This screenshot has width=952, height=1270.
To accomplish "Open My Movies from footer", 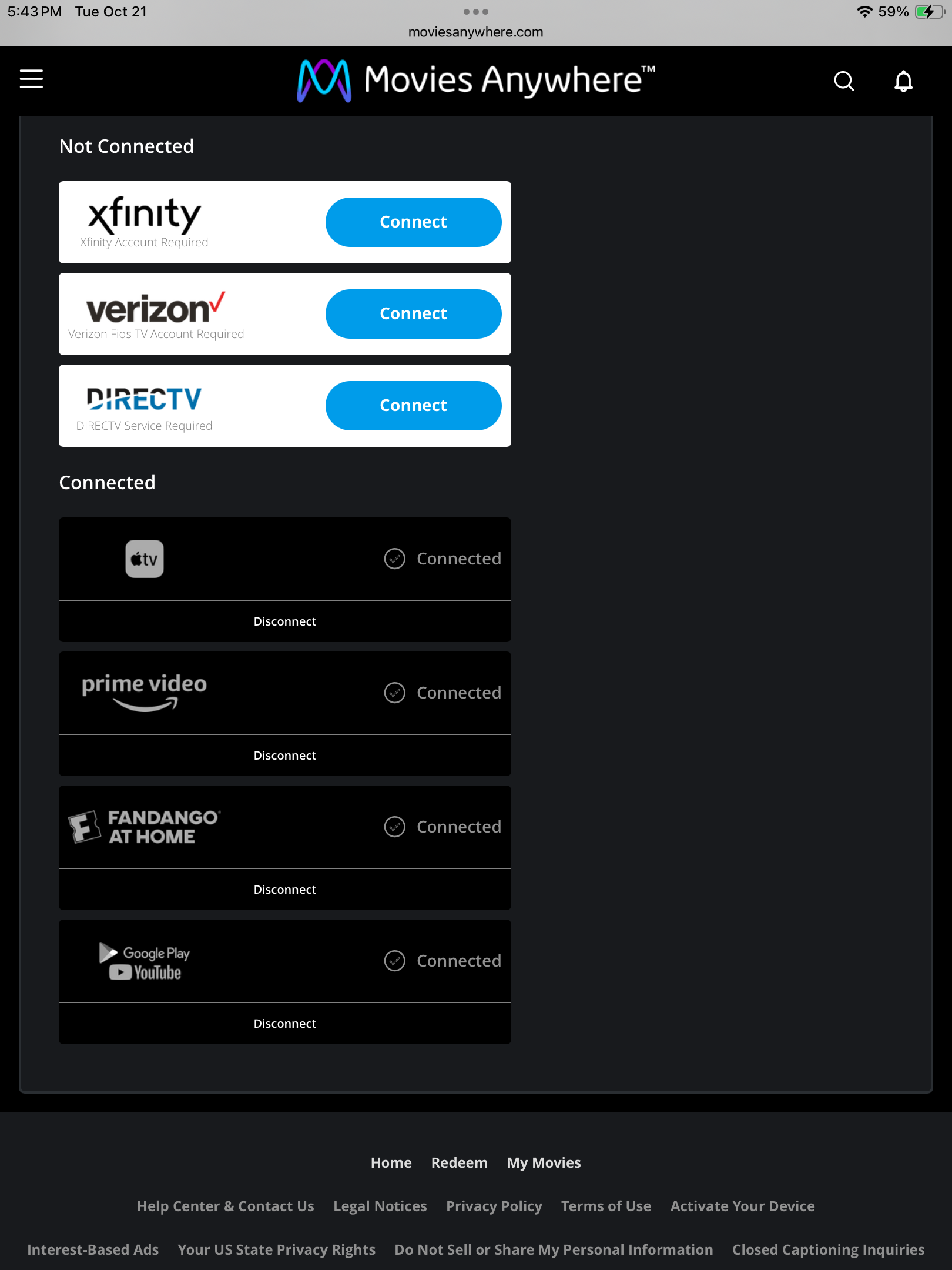I will 544,1162.
